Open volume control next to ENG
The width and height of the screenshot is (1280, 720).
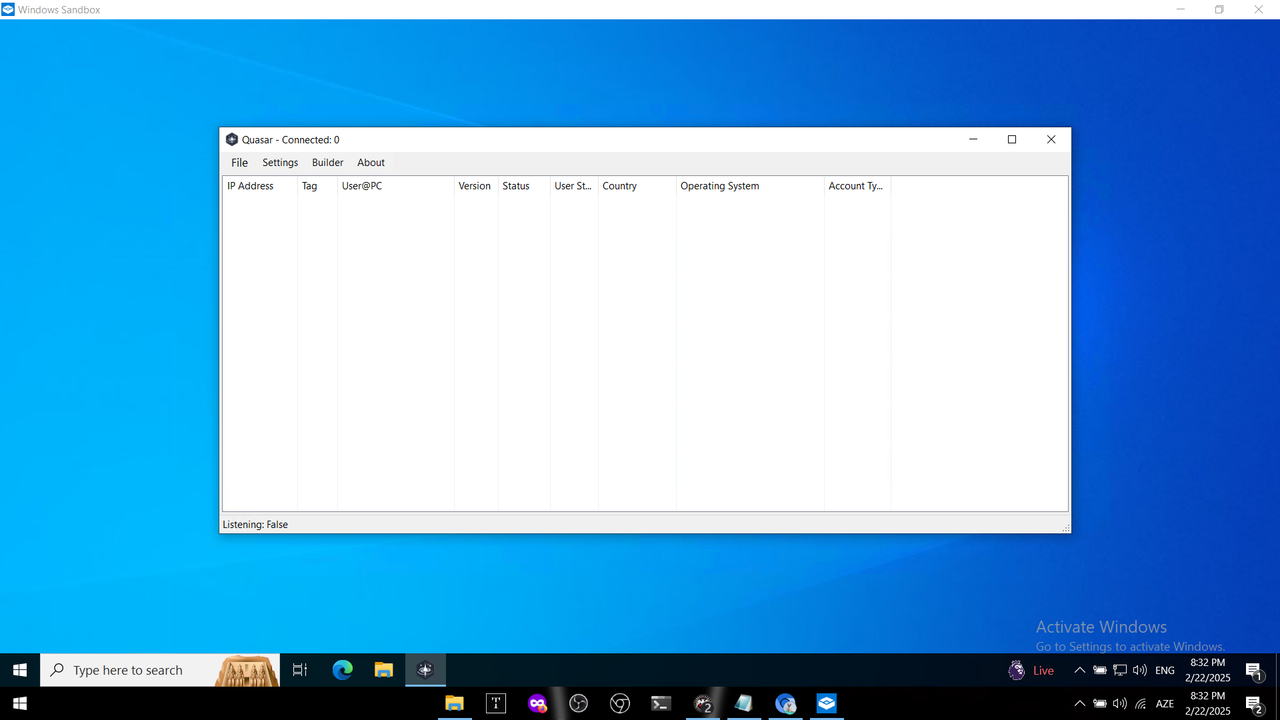[1140, 670]
